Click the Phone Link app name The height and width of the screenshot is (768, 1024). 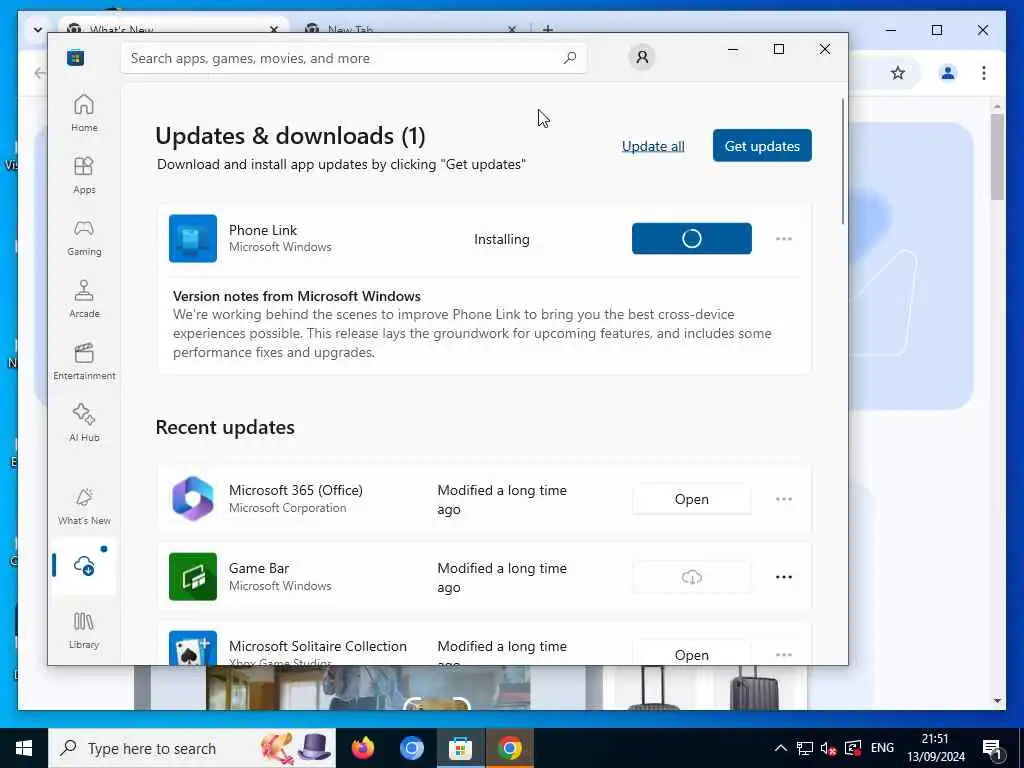click(x=263, y=230)
